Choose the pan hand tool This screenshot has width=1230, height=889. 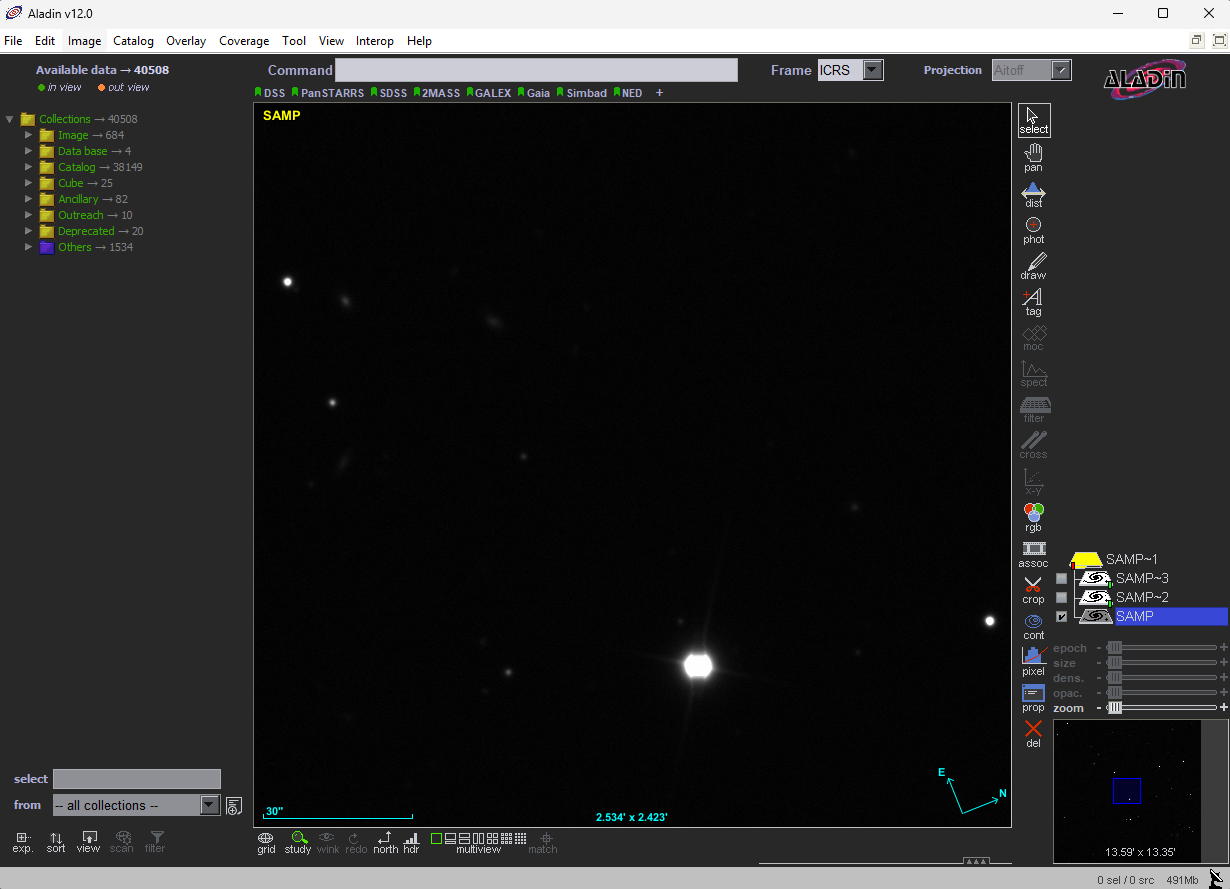pyautogui.click(x=1034, y=157)
